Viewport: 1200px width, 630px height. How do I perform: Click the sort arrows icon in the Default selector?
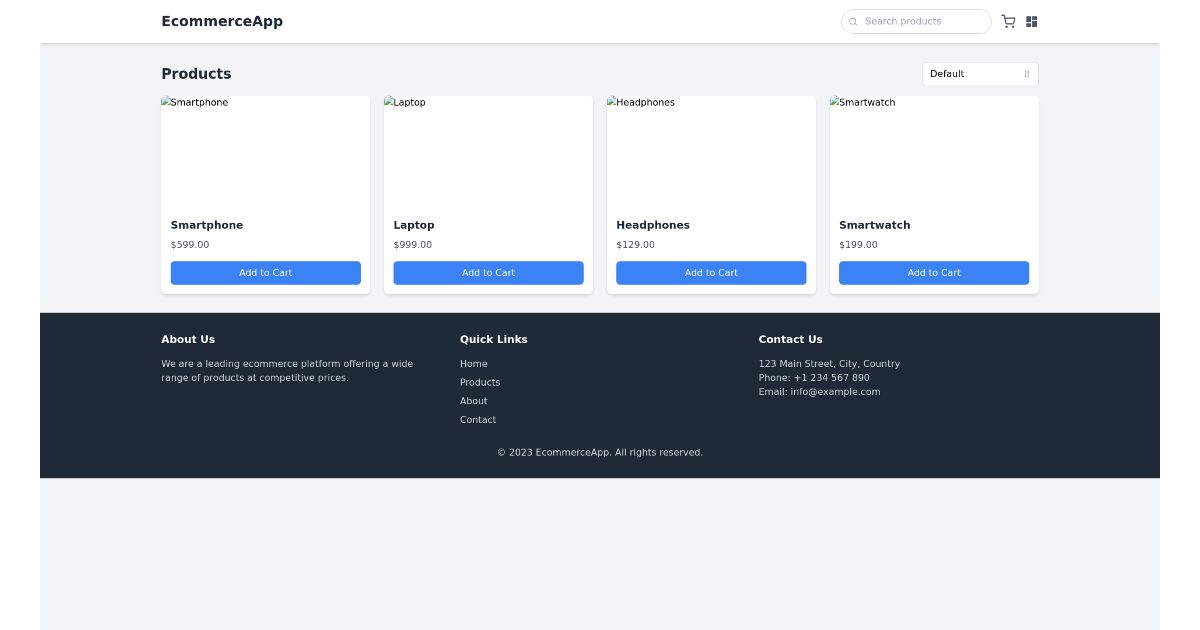(x=1026, y=73)
